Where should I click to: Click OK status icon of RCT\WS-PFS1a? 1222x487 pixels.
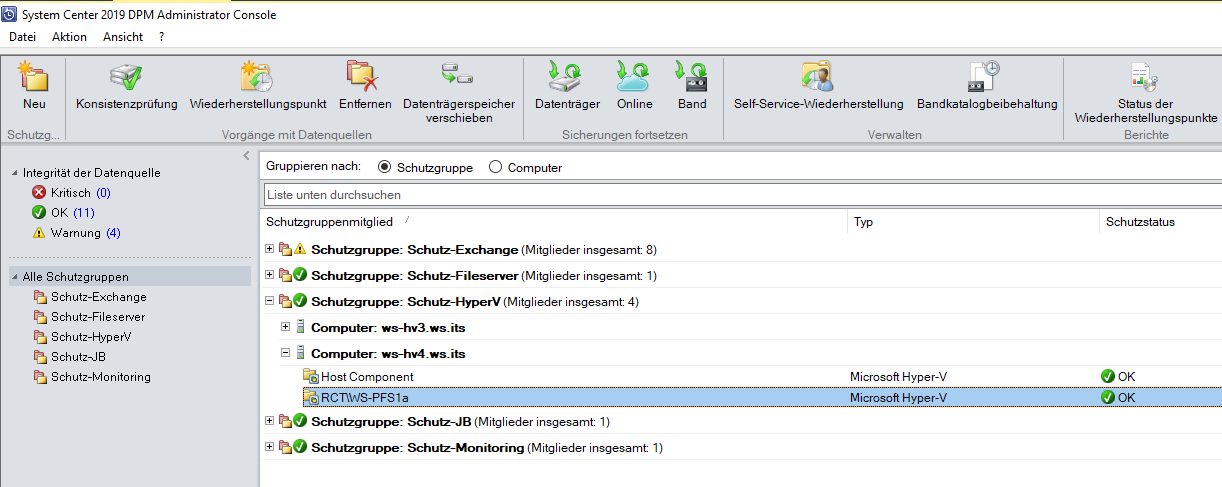1107,397
